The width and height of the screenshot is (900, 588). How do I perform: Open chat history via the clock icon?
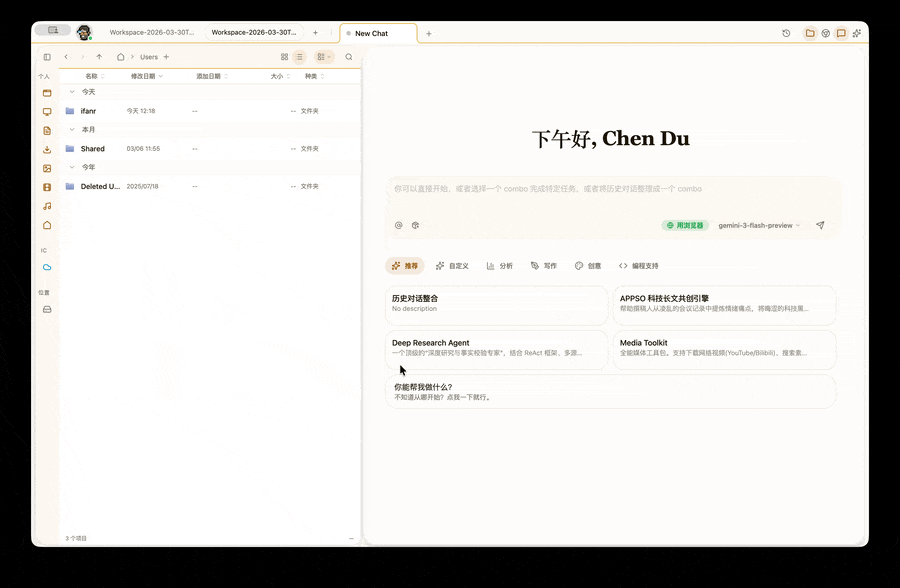[x=786, y=33]
